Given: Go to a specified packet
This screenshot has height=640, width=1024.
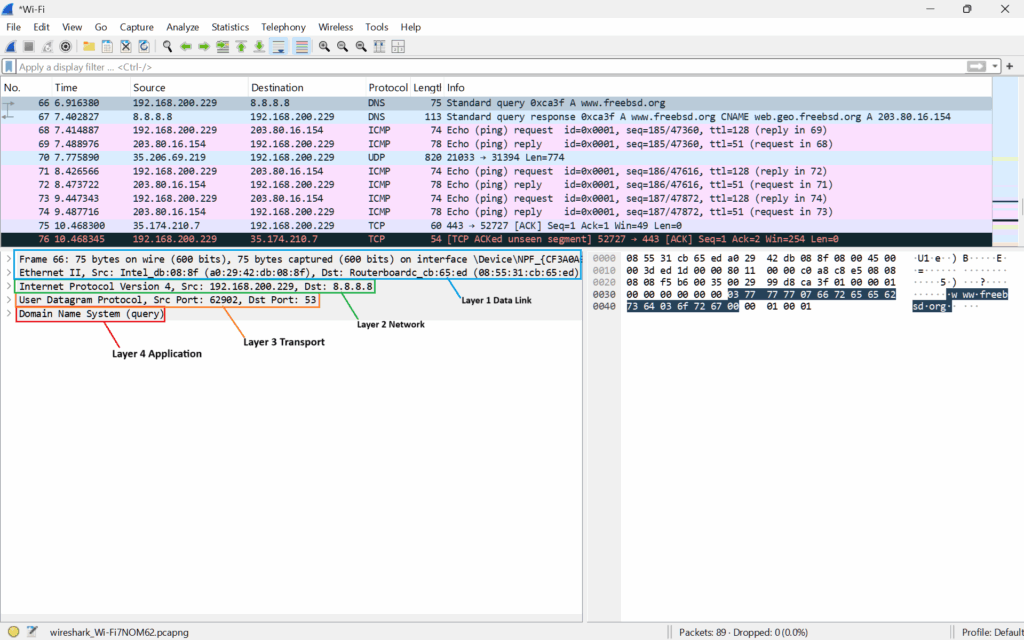Looking at the screenshot, I should (223, 46).
